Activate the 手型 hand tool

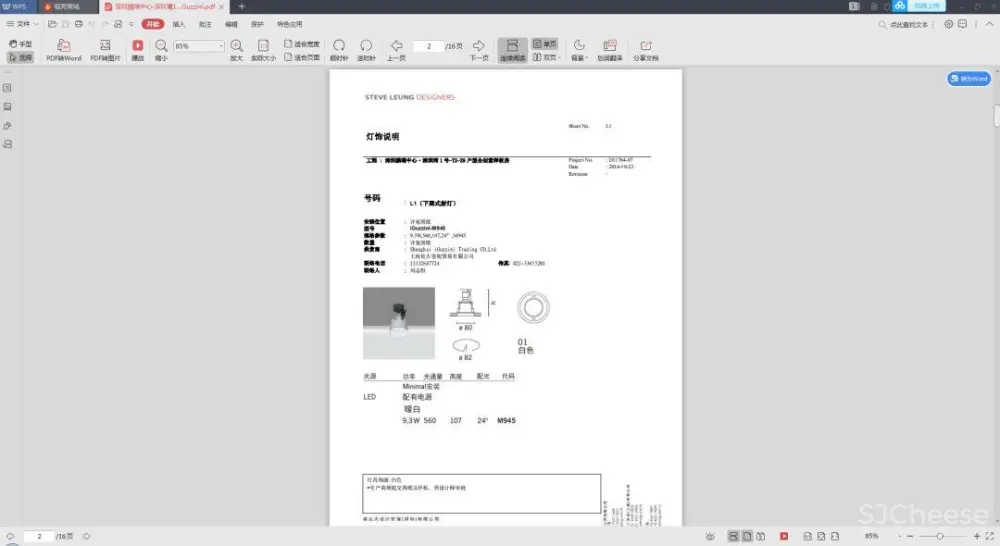20,44
